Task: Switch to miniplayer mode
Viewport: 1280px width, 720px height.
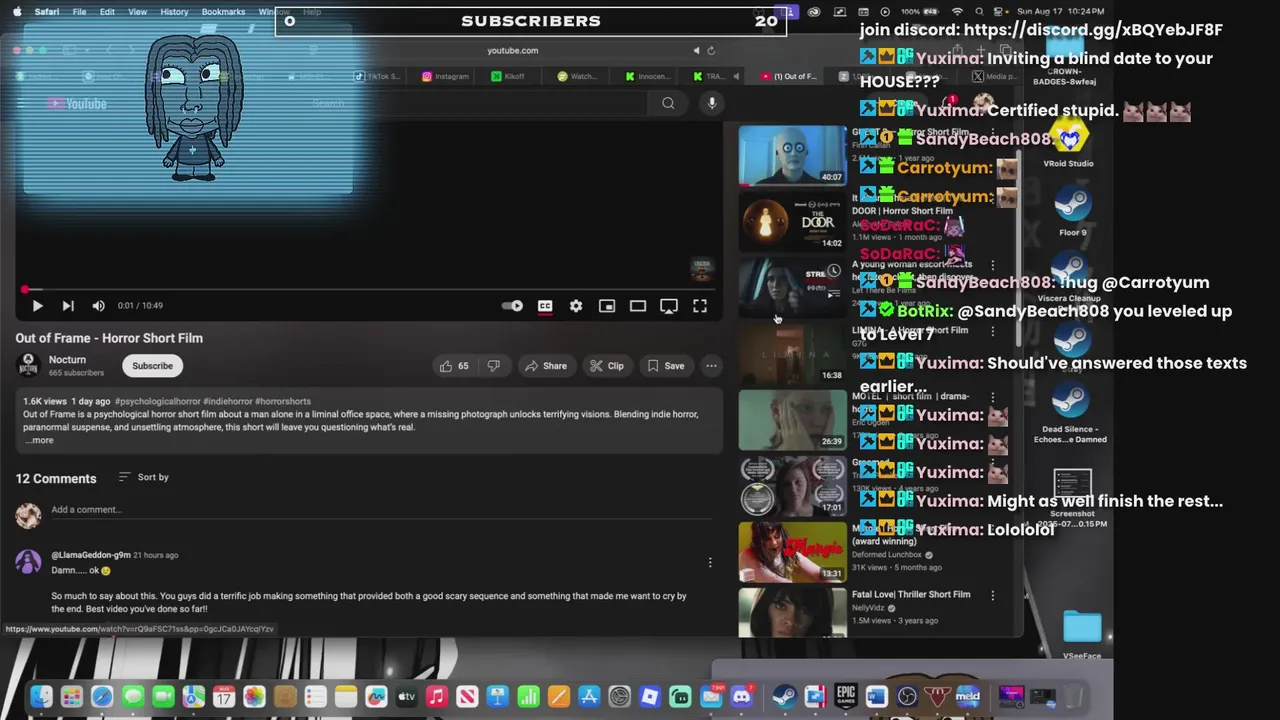Action: pos(607,306)
